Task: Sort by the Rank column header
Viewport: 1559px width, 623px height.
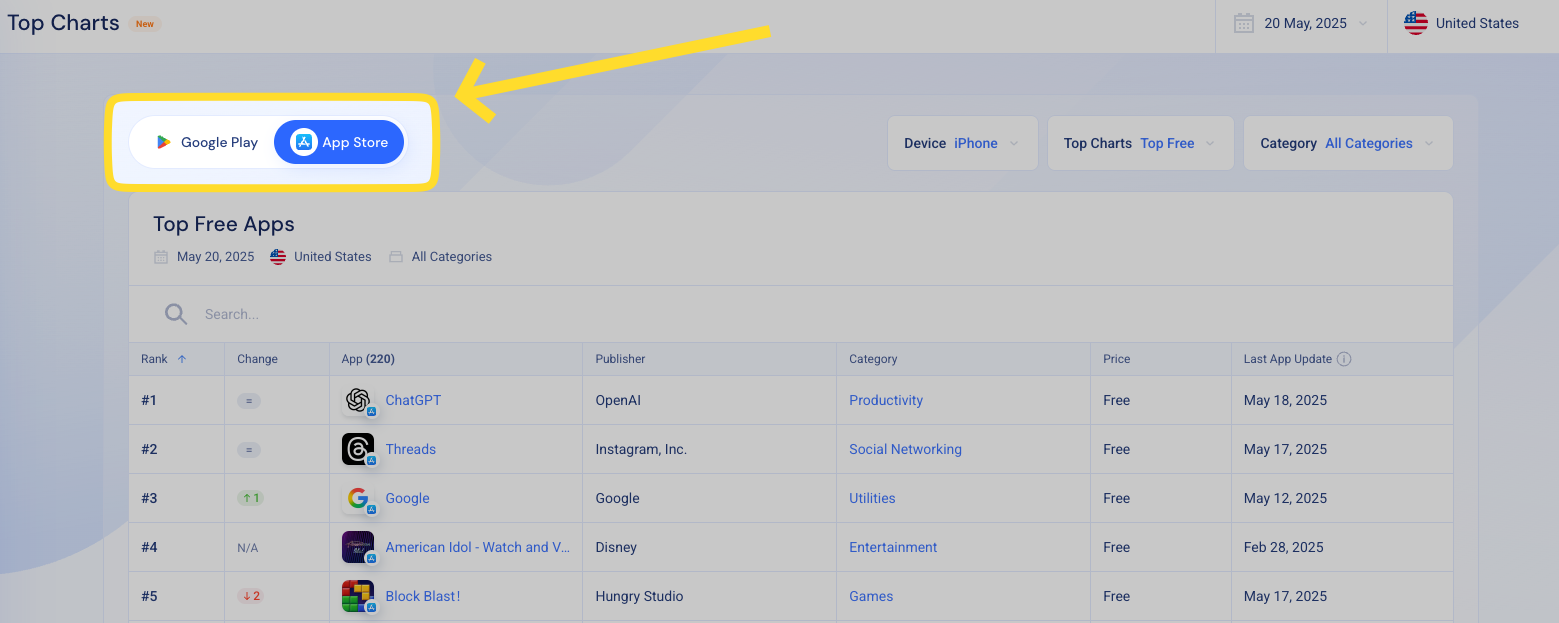Action: (154, 359)
